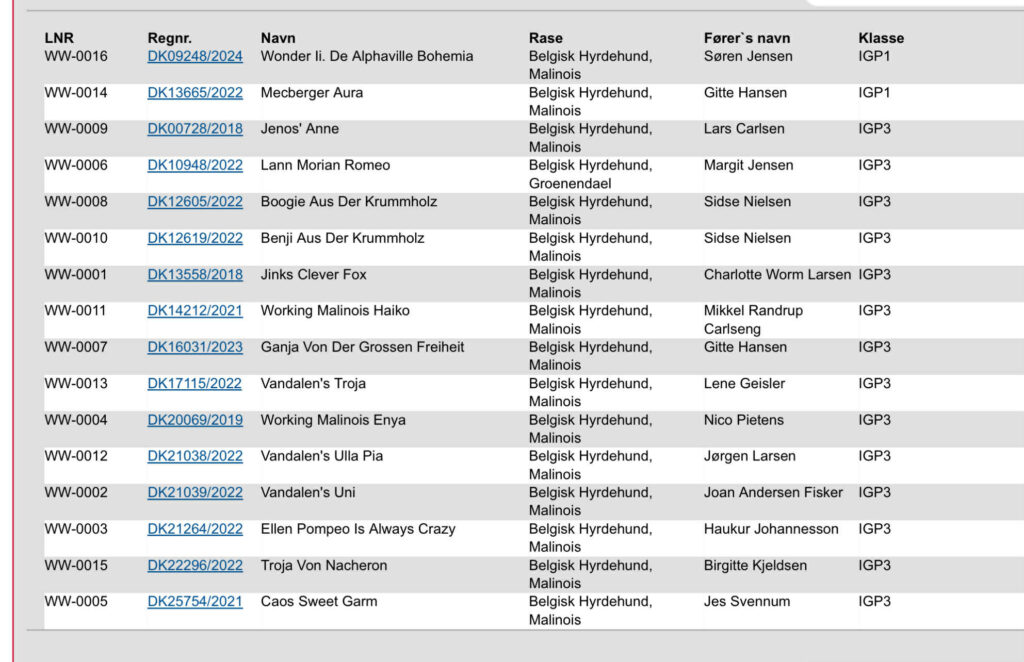Click the Regnr. column header
The height and width of the screenshot is (662, 1024).
[169, 38]
